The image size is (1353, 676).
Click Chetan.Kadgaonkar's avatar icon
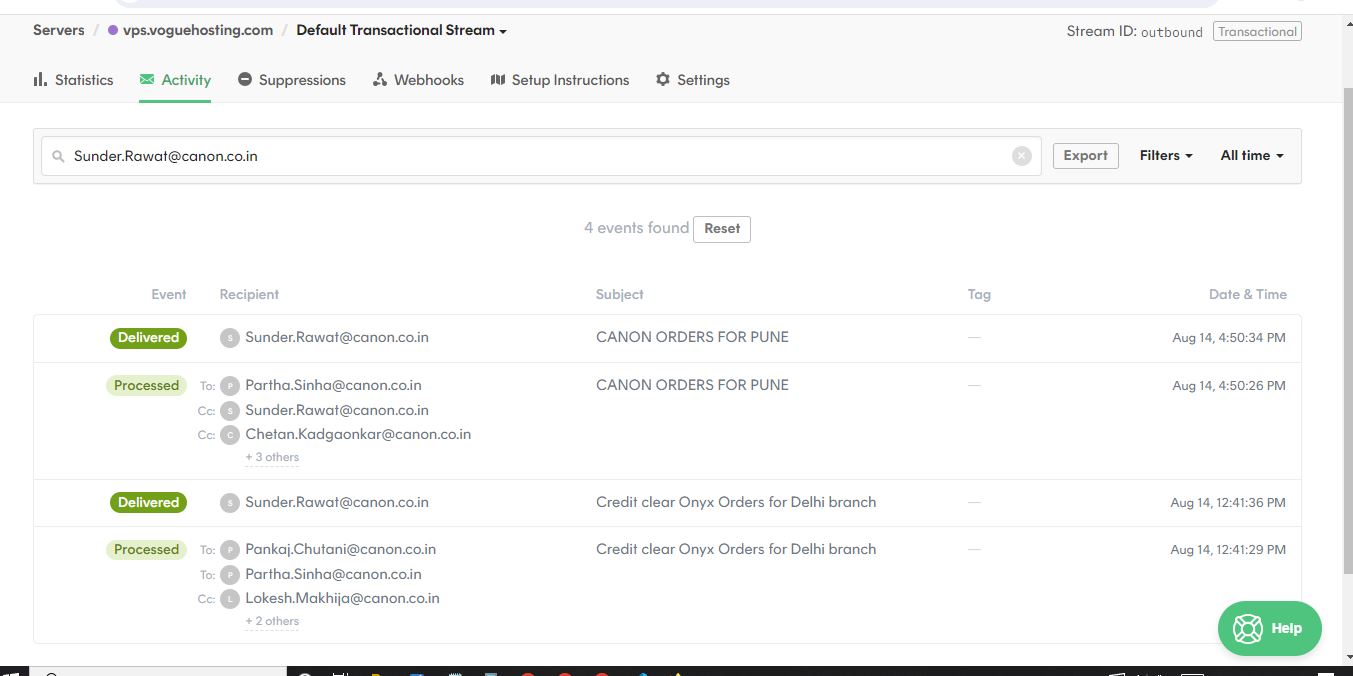(x=230, y=435)
